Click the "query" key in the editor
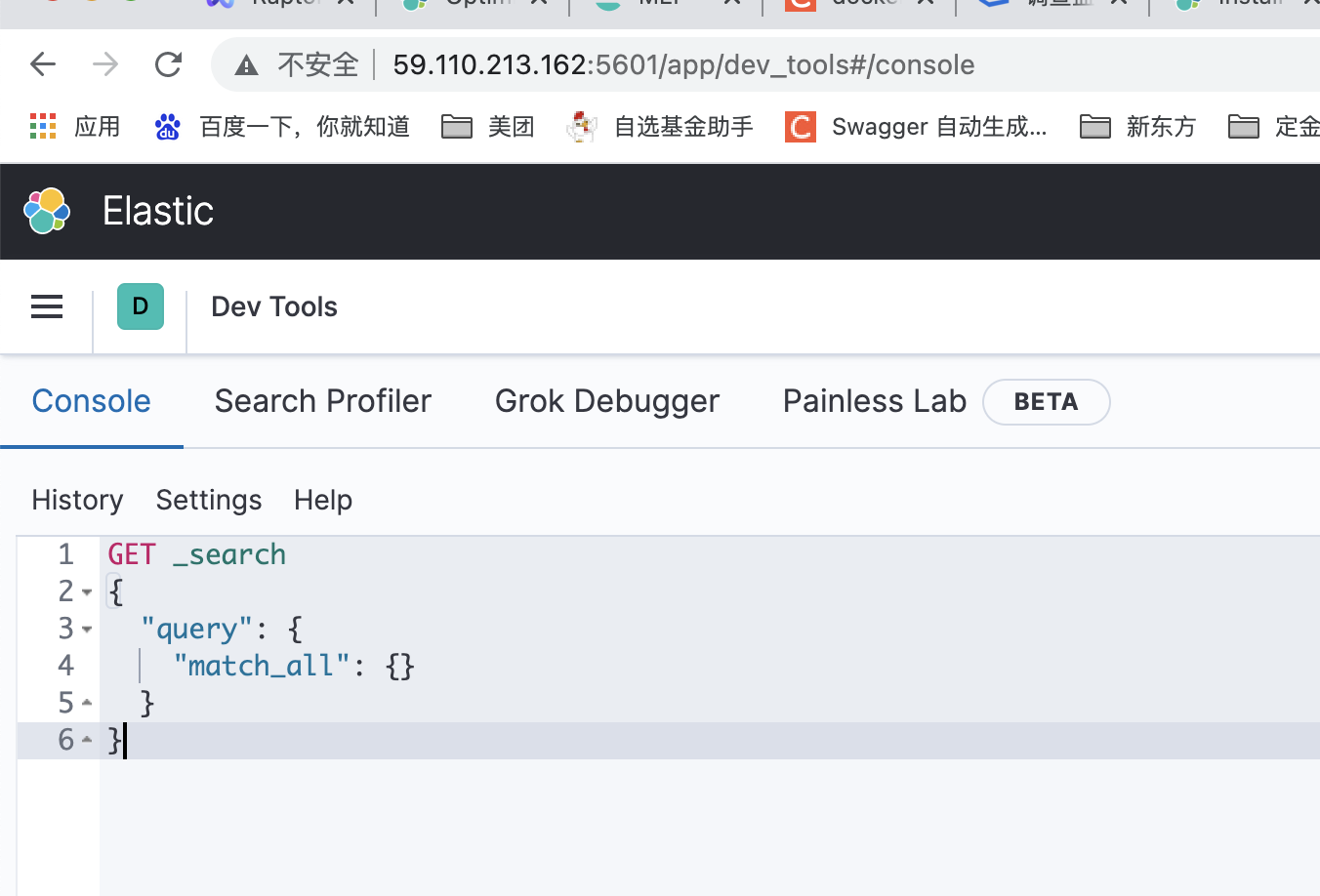The width and height of the screenshot is (1320, 896). click(x=196, y=629)
